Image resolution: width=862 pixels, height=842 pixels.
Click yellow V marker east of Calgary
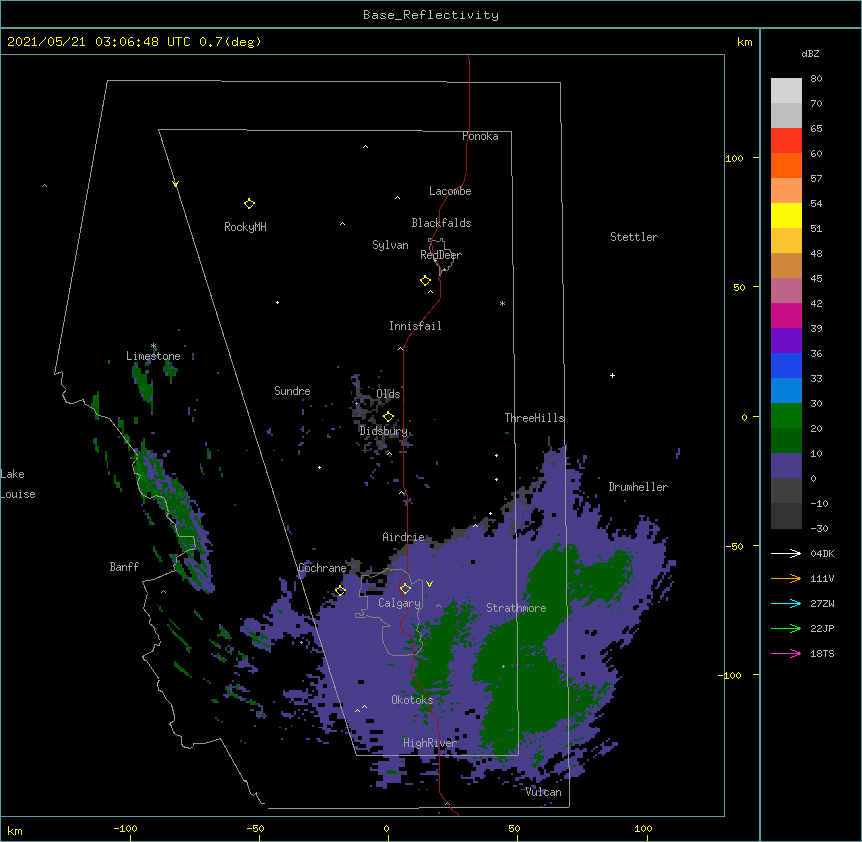(x=429, y=584)
